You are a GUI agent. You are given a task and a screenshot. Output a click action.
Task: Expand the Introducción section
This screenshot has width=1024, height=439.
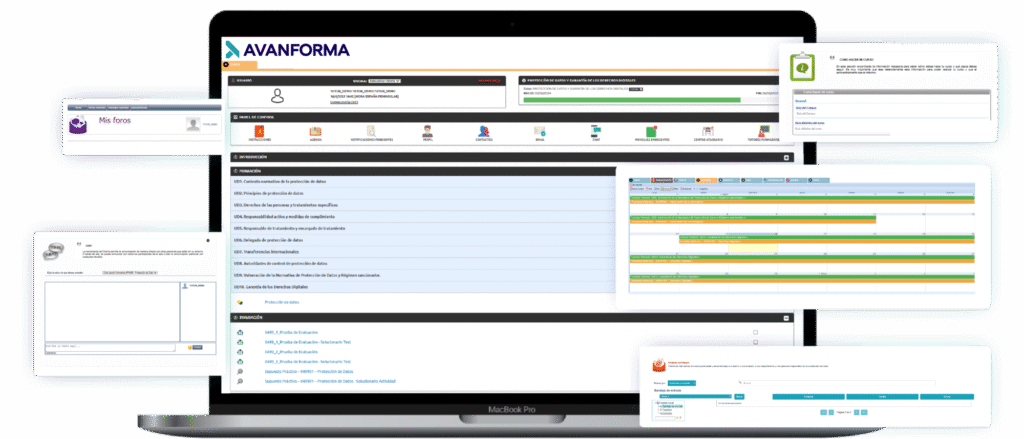coord(786,157)
